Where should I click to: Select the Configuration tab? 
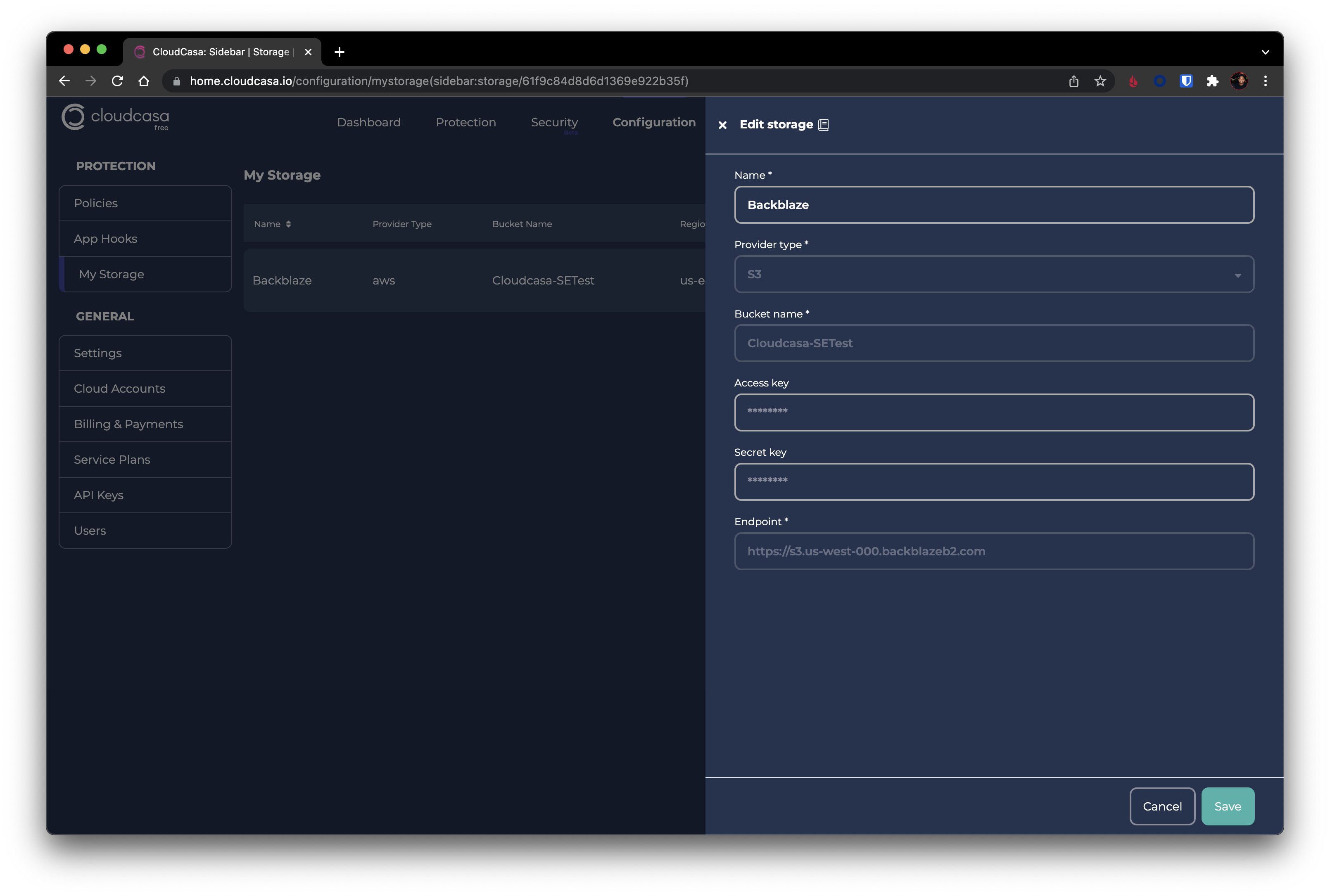(x=654, y=122)
